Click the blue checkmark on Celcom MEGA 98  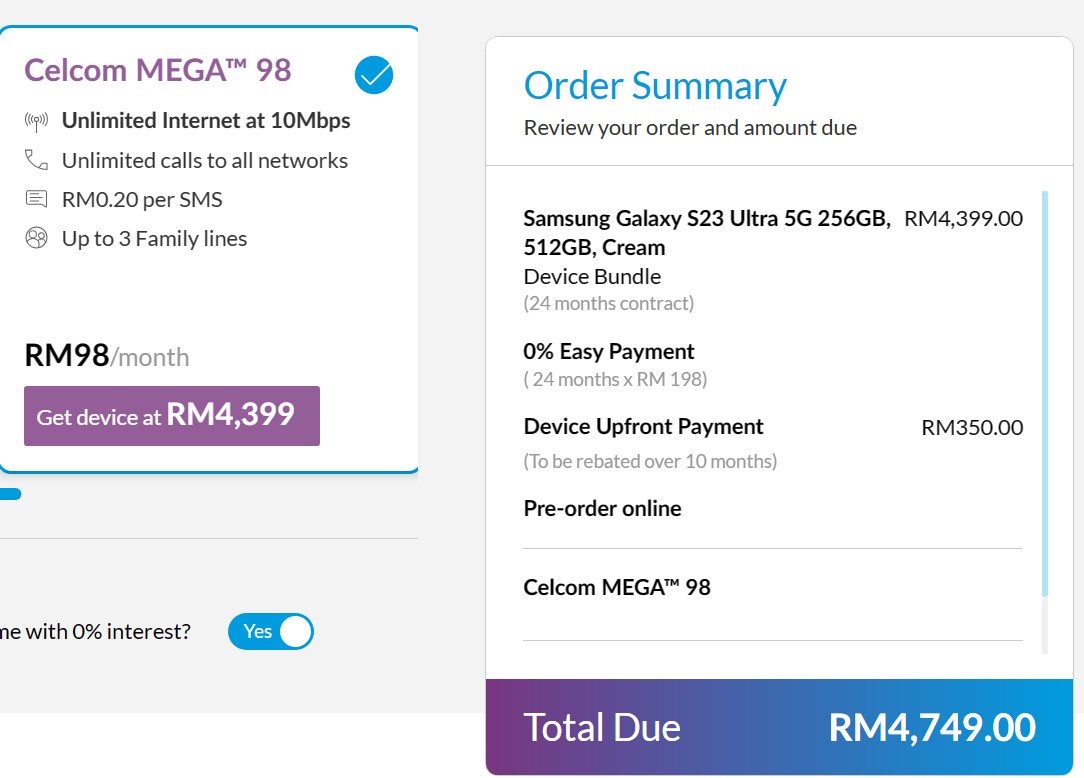tap(374, 75)
